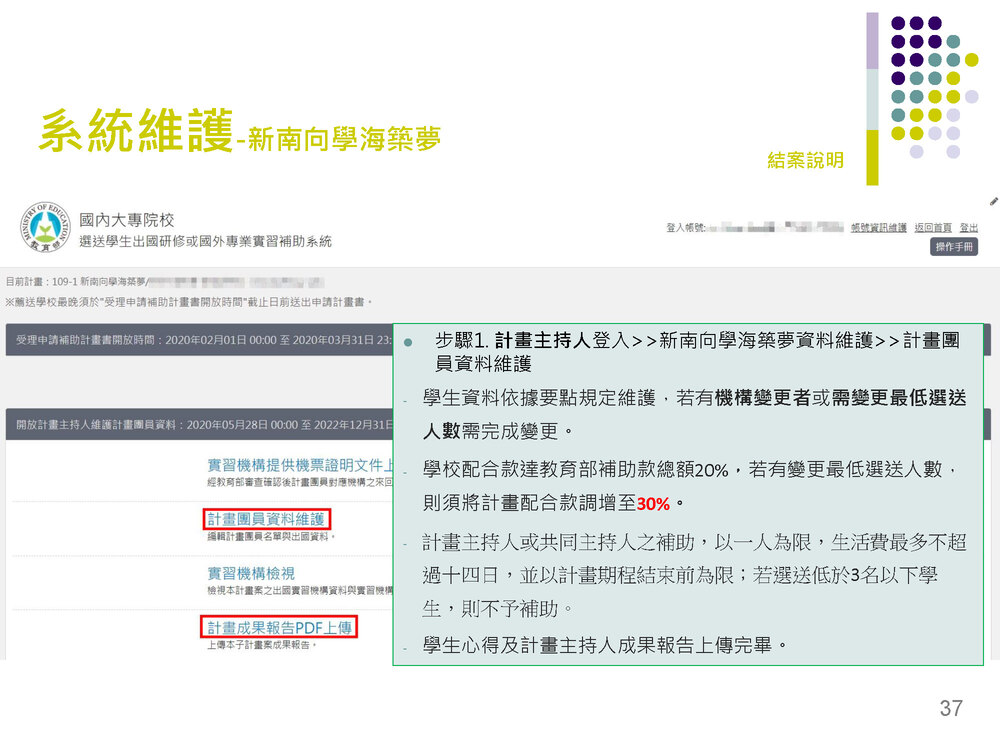The height and width of the screenshot is (750, 1000).
Task: Open the 實習機構檢視 link
Action: pyautogui.click(x=250, y=573)
